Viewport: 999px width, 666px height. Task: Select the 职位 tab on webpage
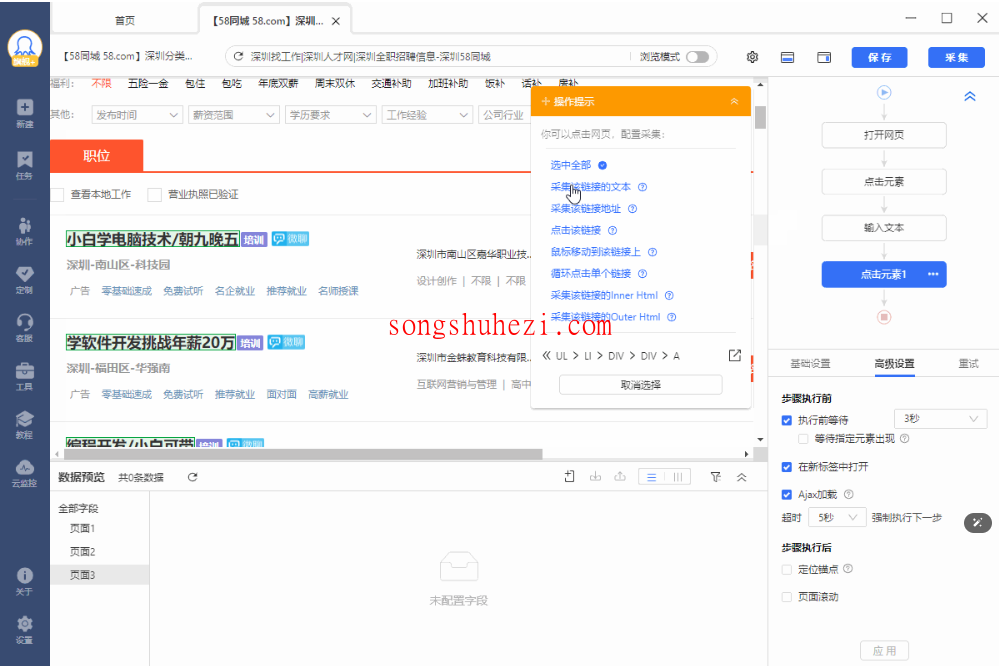(96, 156)
